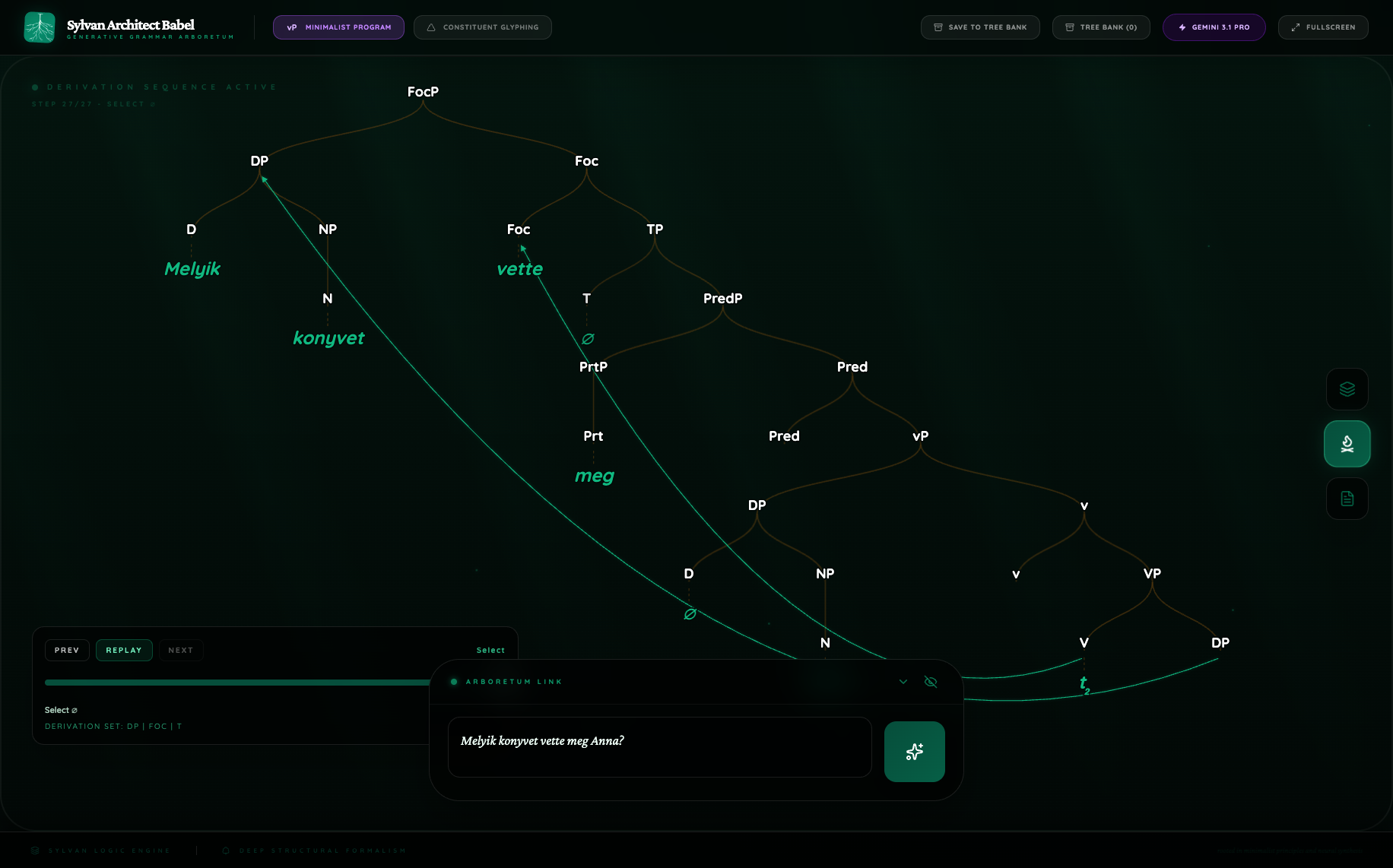Click the vP node in the tree
Viewport: 1393px width, 868px height.
coord(920,436)
